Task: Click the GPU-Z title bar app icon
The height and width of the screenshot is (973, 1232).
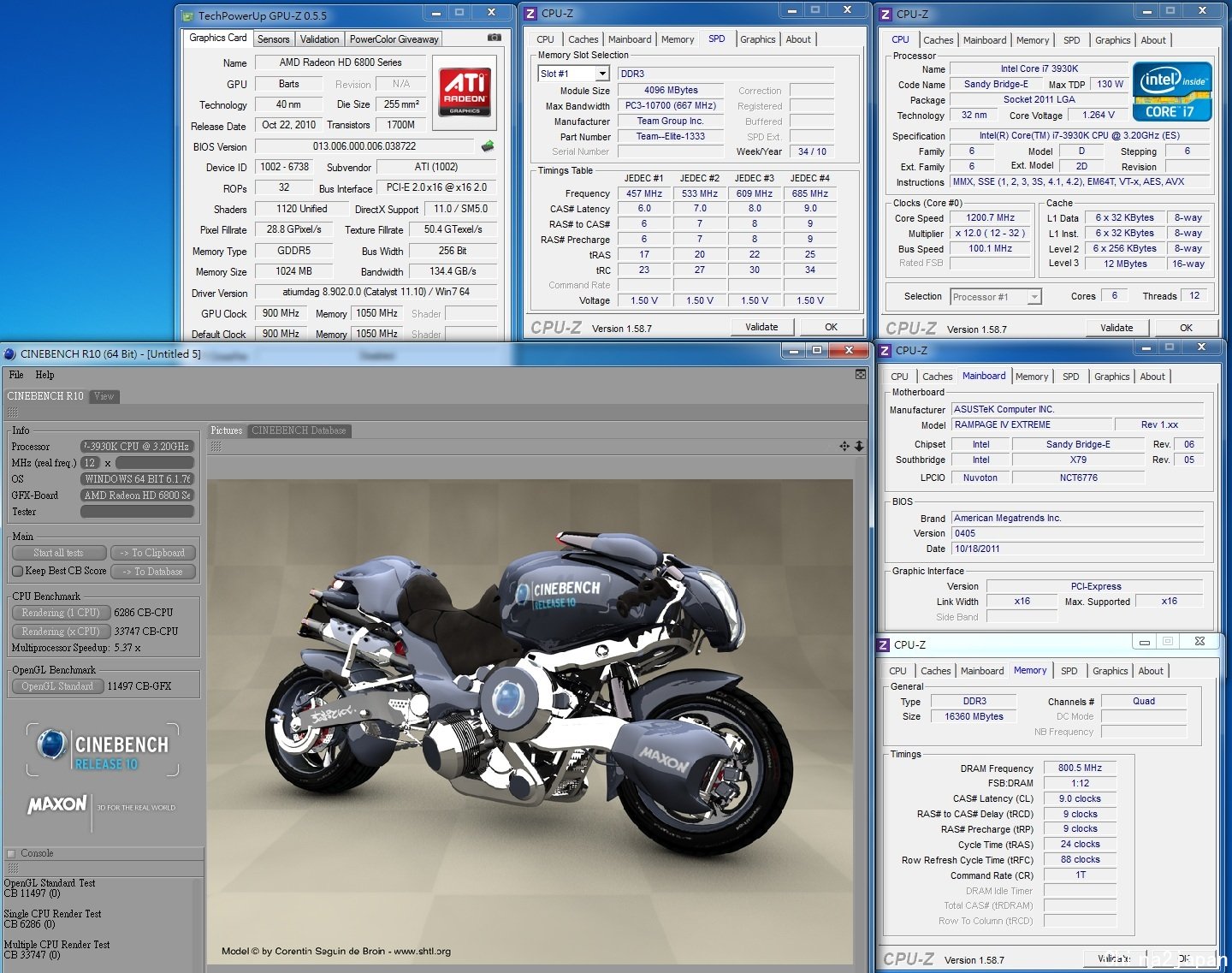Action: [188, 15]
